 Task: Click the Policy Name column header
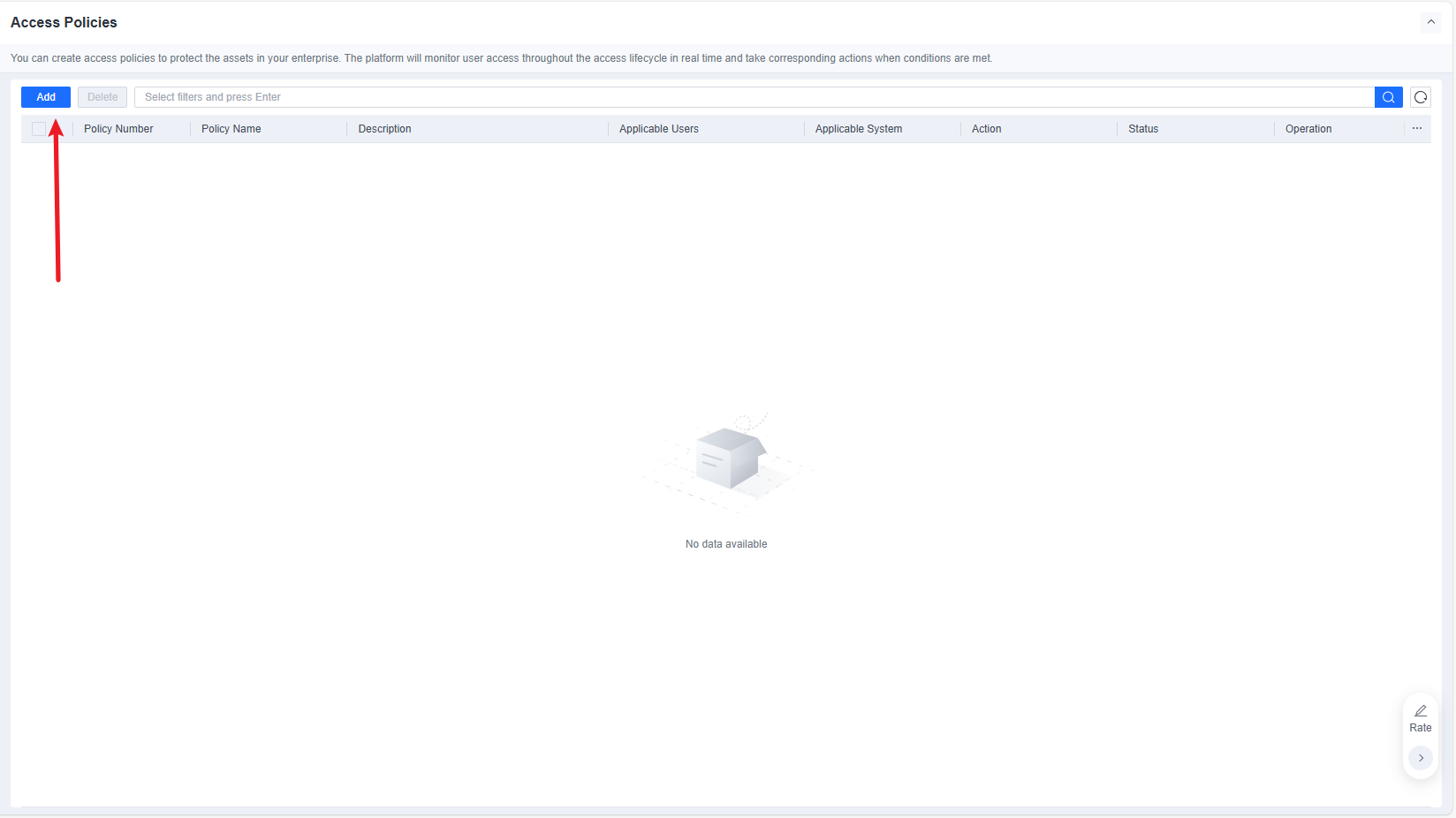(231, 129)
